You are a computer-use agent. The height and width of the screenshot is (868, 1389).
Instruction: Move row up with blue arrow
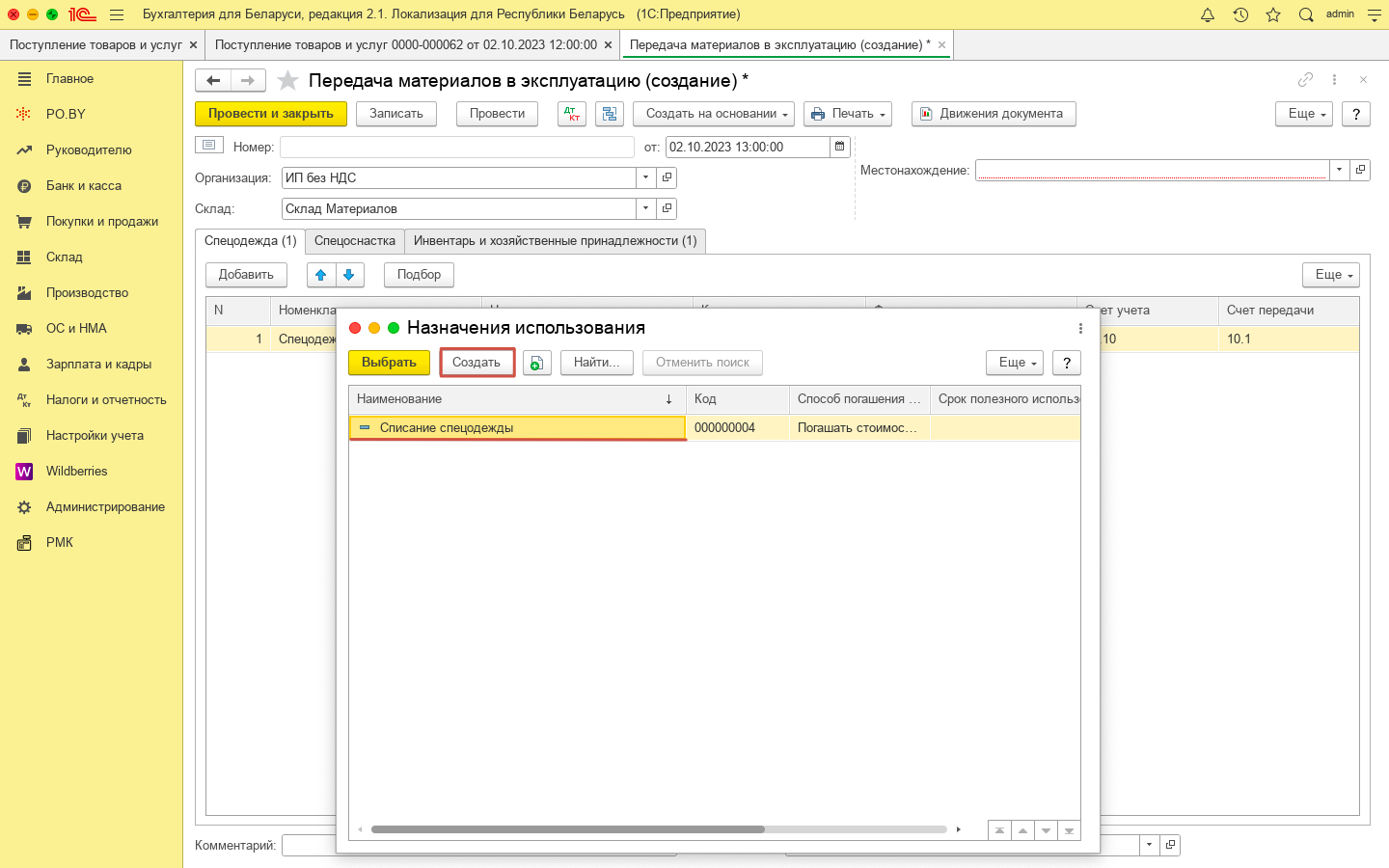coord(321,275)
